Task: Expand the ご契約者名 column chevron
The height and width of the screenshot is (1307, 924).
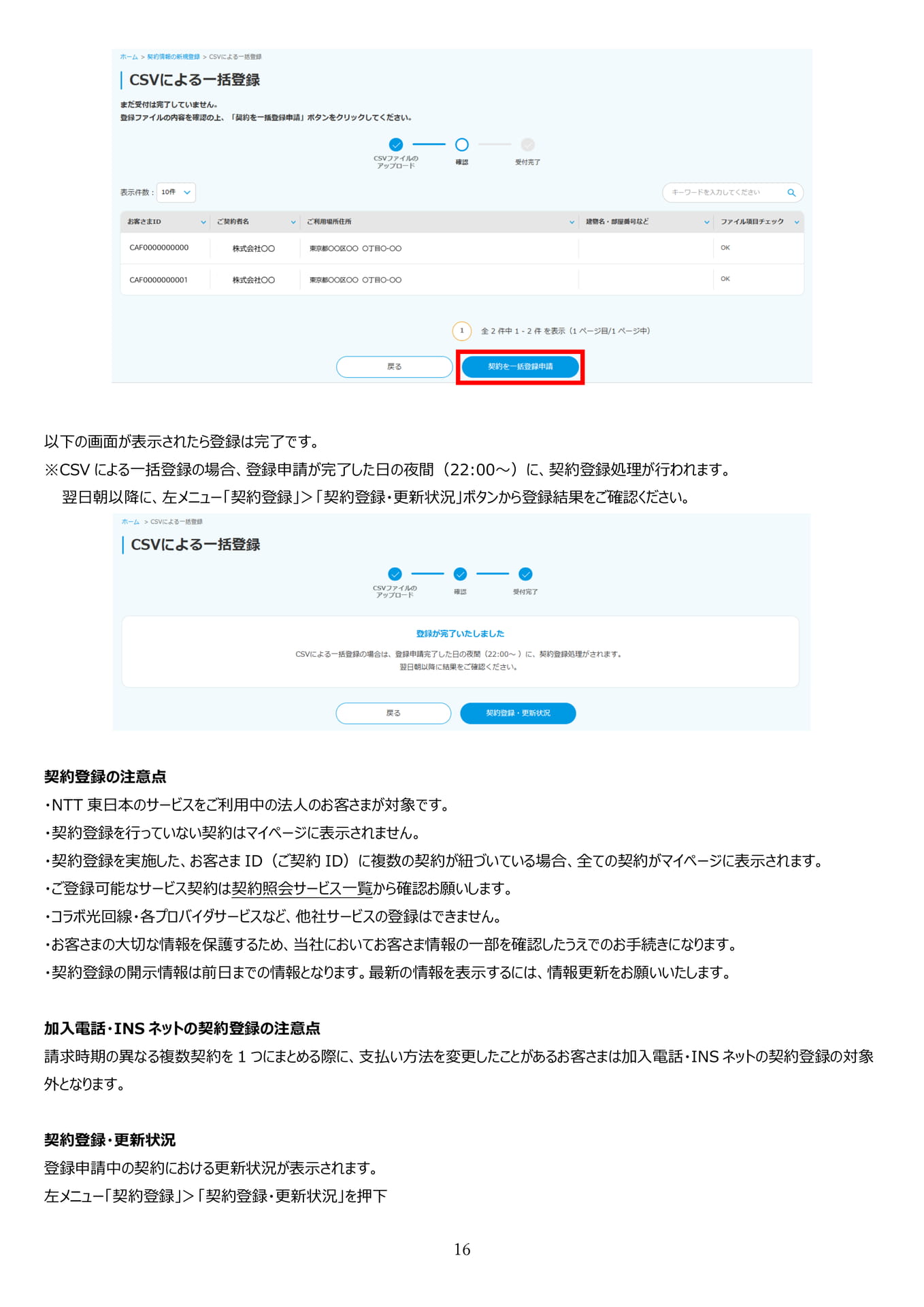Action: (293, 222)
